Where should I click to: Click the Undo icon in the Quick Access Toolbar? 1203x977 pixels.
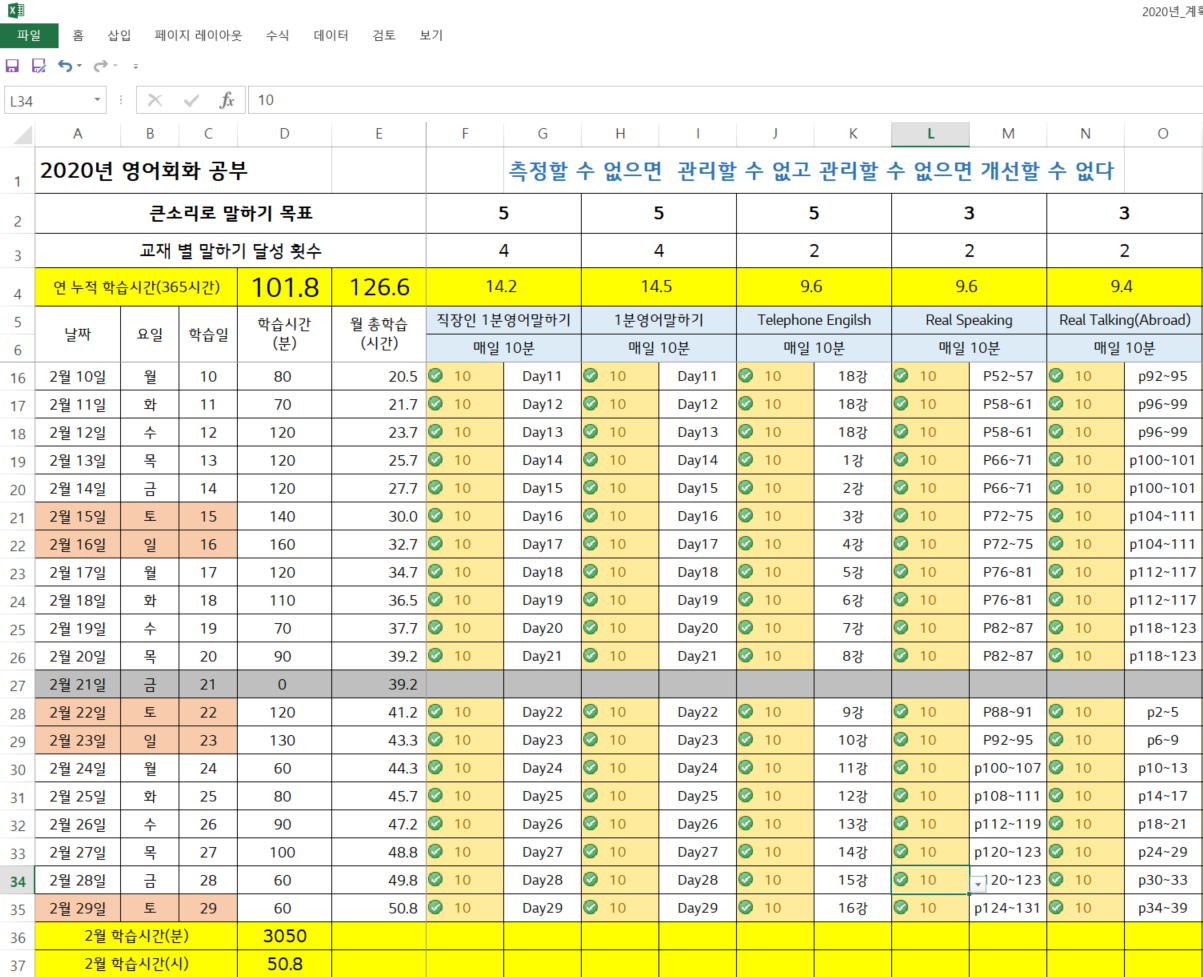(66, 66)
